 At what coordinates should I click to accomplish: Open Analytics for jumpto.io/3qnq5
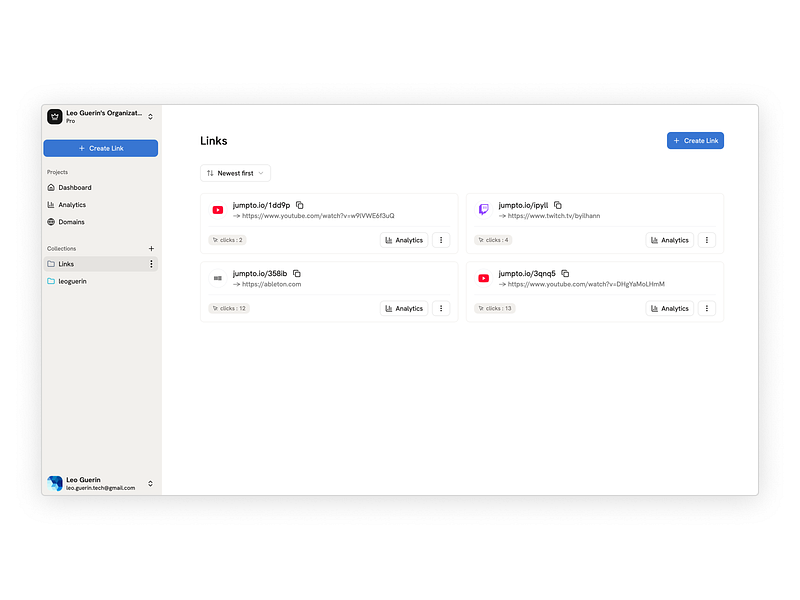[x=670, y=309]
